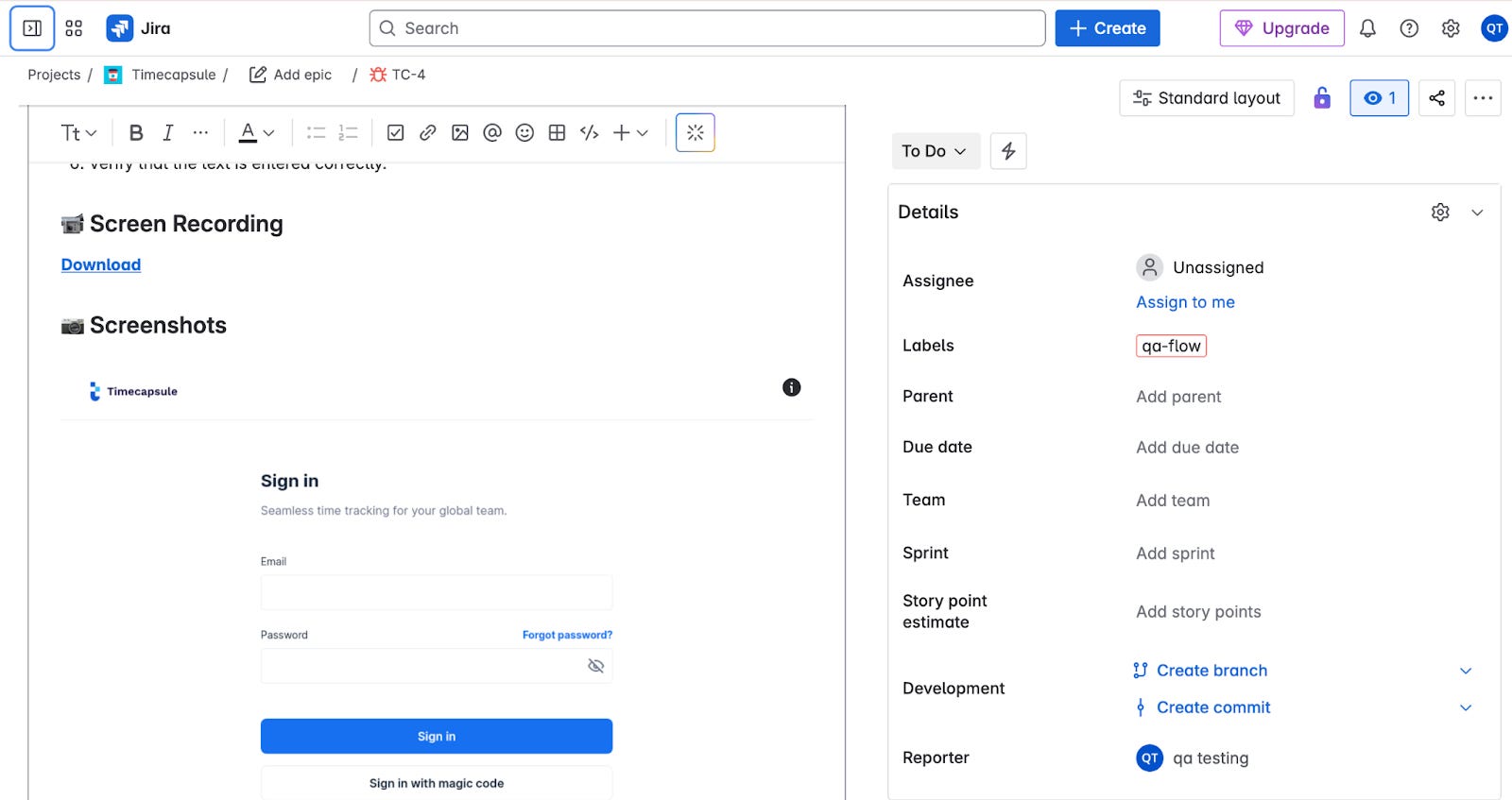The height and width of the screenshot is (800, 1512).
Task: Go to Projects breadcrumb
Action: point(54,75)
